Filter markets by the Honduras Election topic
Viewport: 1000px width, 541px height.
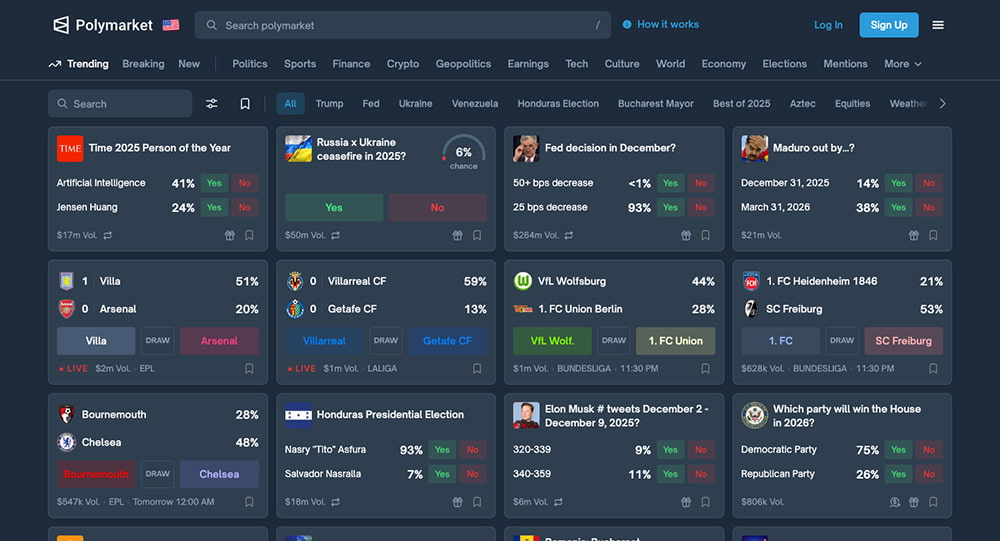click(558, 103)
